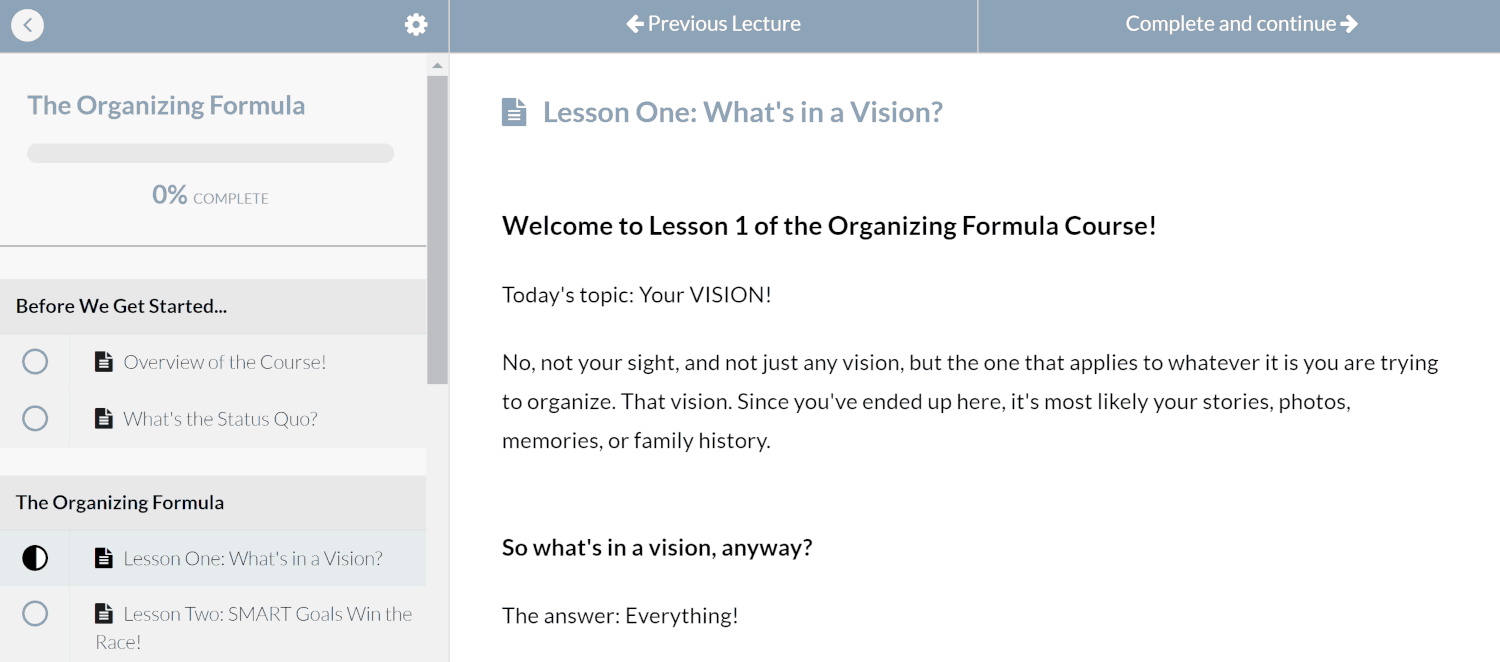This screenshot has width=1500, height=662.
Task: Click the left arrow on Previous Lecture
Action: tap(635, 23)
